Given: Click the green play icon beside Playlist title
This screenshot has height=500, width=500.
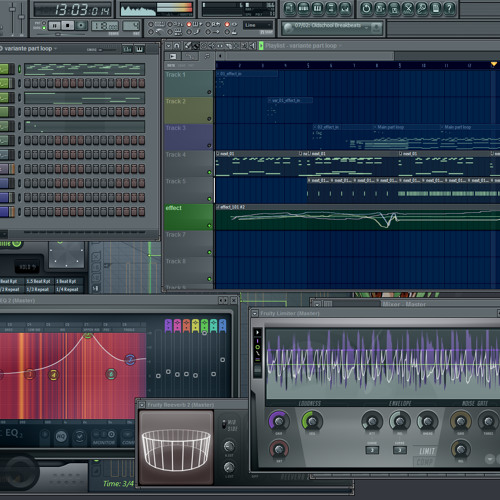Looking at the screenshot, I should tap(261, 46).
